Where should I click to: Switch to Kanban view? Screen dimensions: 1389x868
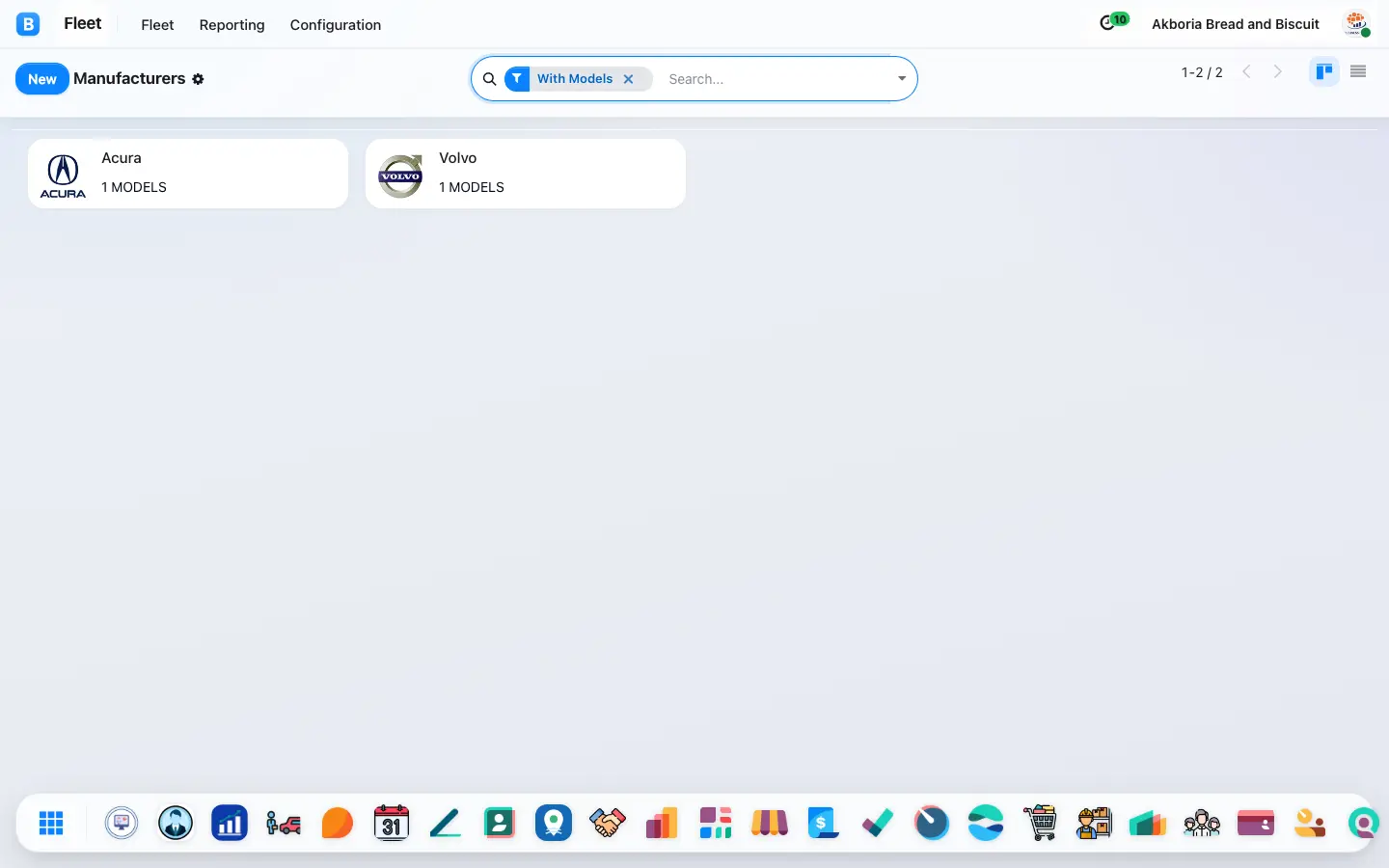[1324, 71]
